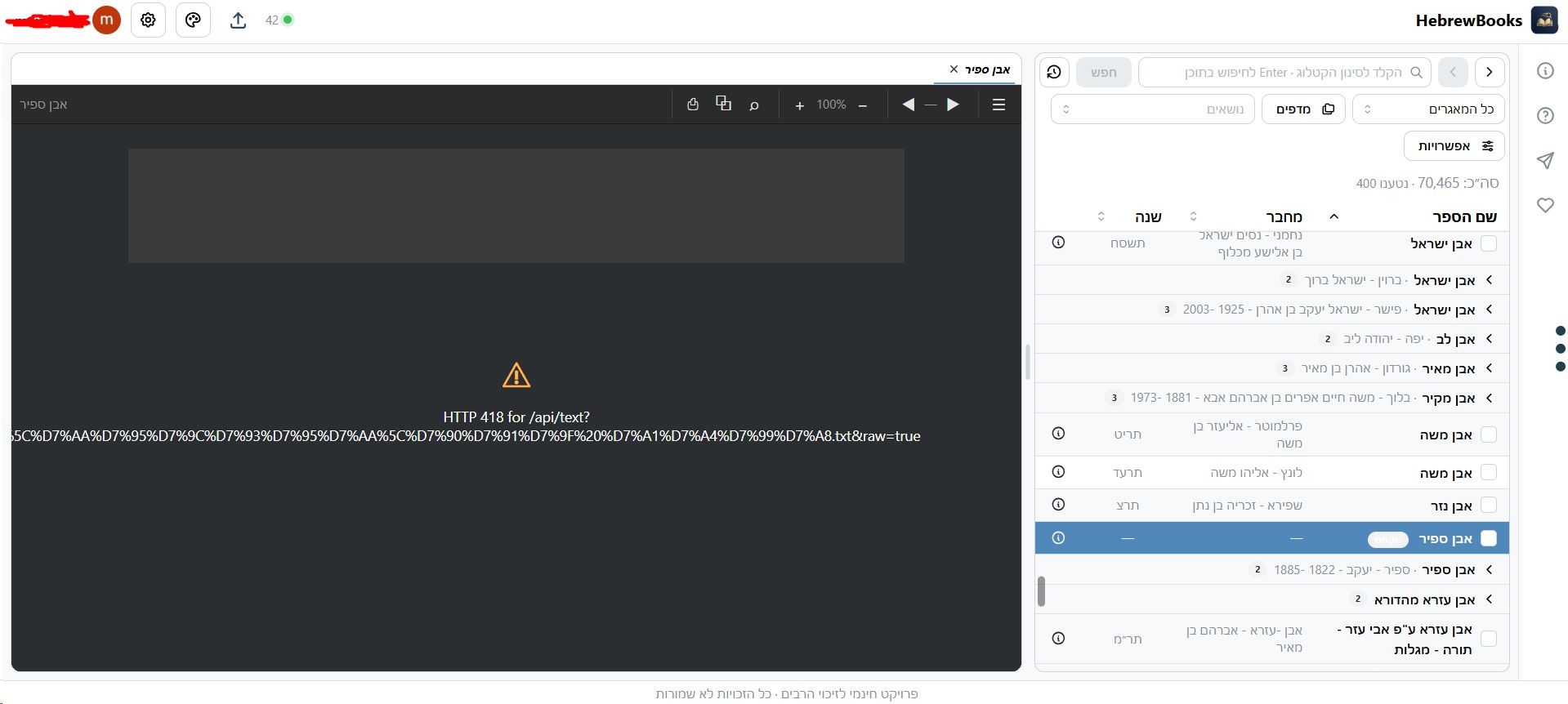1568x704 pixels.
Task: Click the מדפים shelves button
Action: click(1304, 109)
